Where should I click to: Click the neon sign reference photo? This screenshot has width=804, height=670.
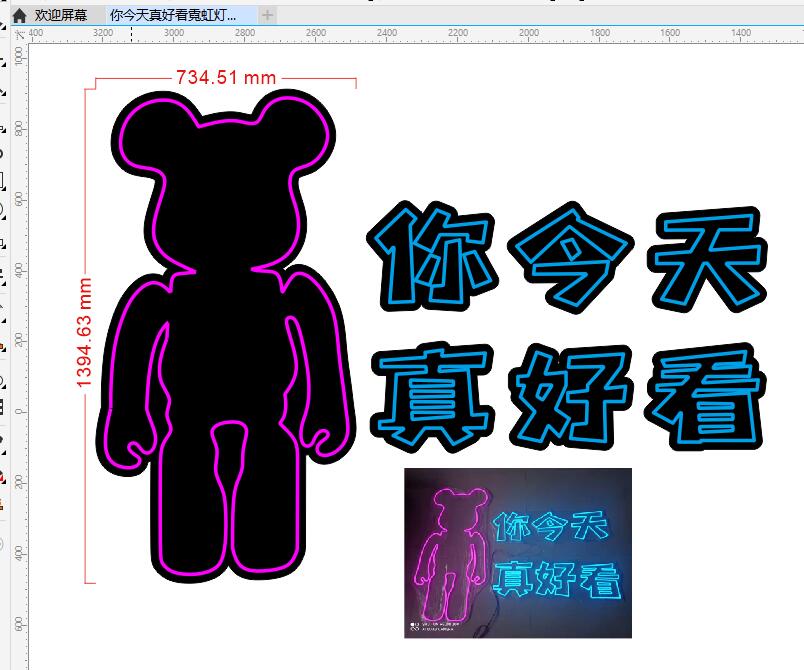(518, 553)
